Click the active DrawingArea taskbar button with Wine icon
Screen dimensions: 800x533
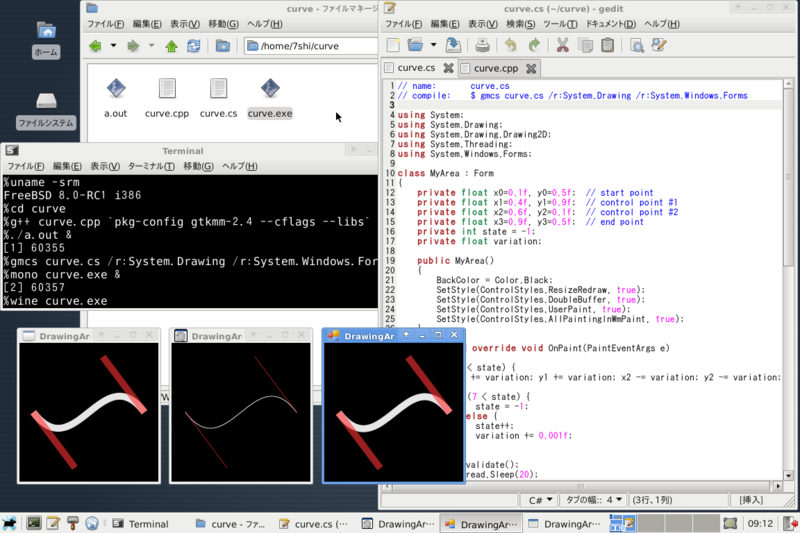pyautogui.click(x=481, y=524)
